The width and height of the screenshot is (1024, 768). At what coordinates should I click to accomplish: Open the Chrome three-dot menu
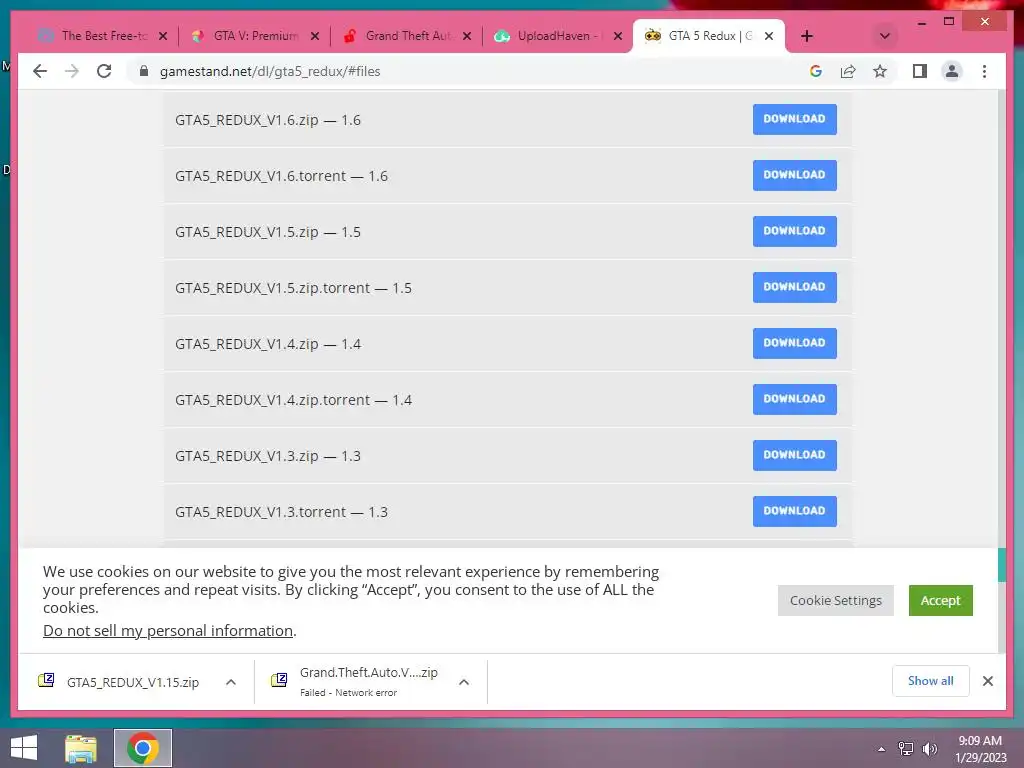tap(984, 71)
